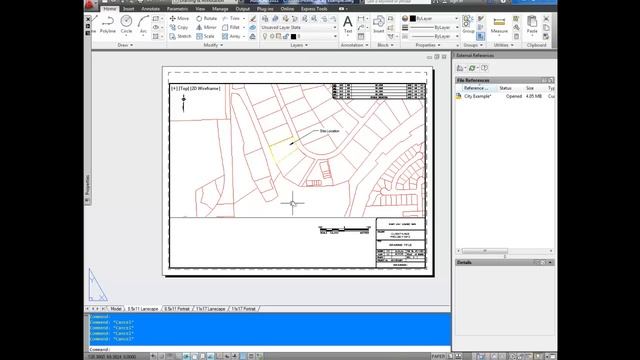
Task: Open the Insert ribbon tab
Action: point(128,9)
